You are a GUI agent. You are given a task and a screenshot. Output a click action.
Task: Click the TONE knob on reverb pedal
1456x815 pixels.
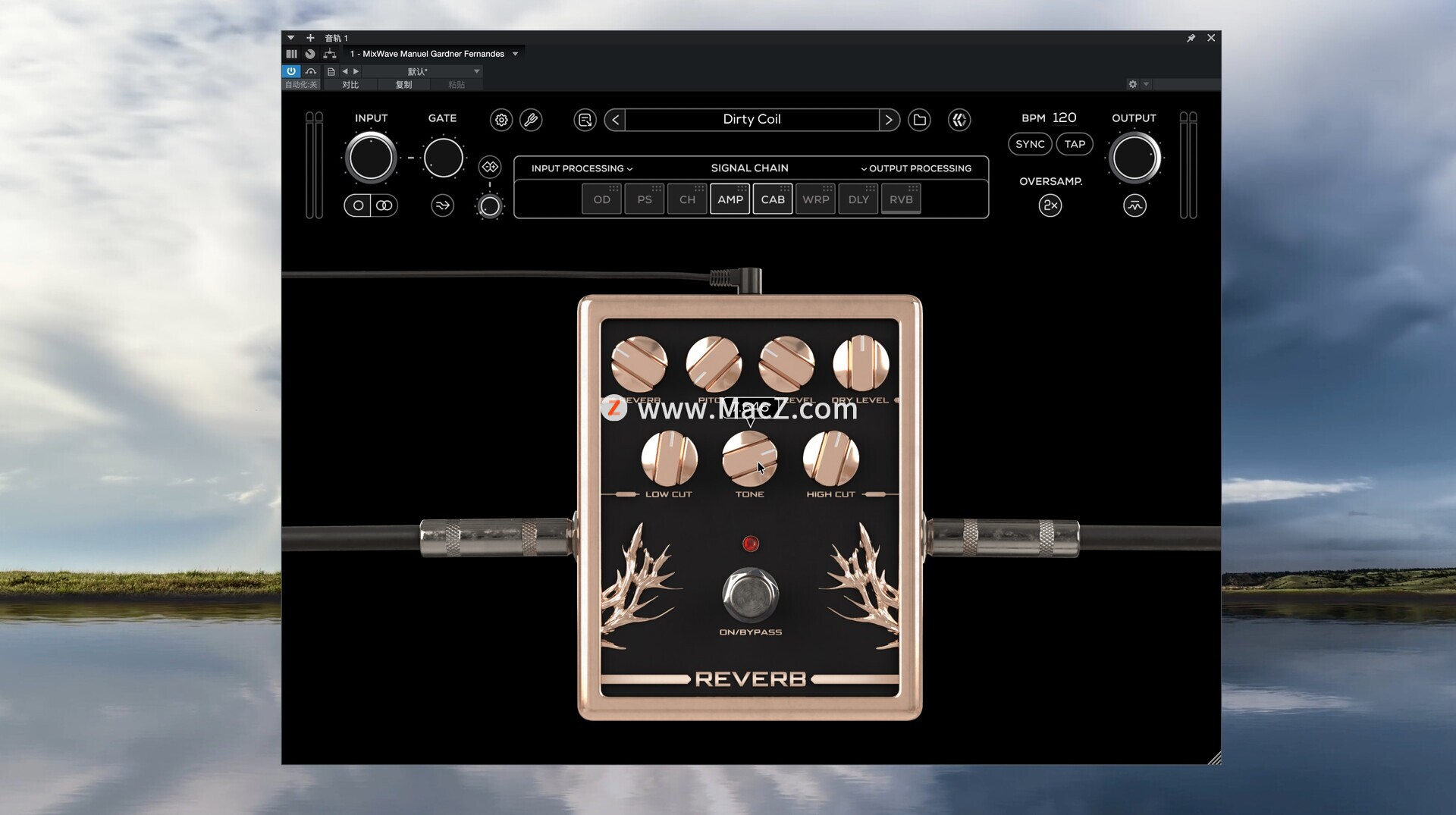[749, 459]
